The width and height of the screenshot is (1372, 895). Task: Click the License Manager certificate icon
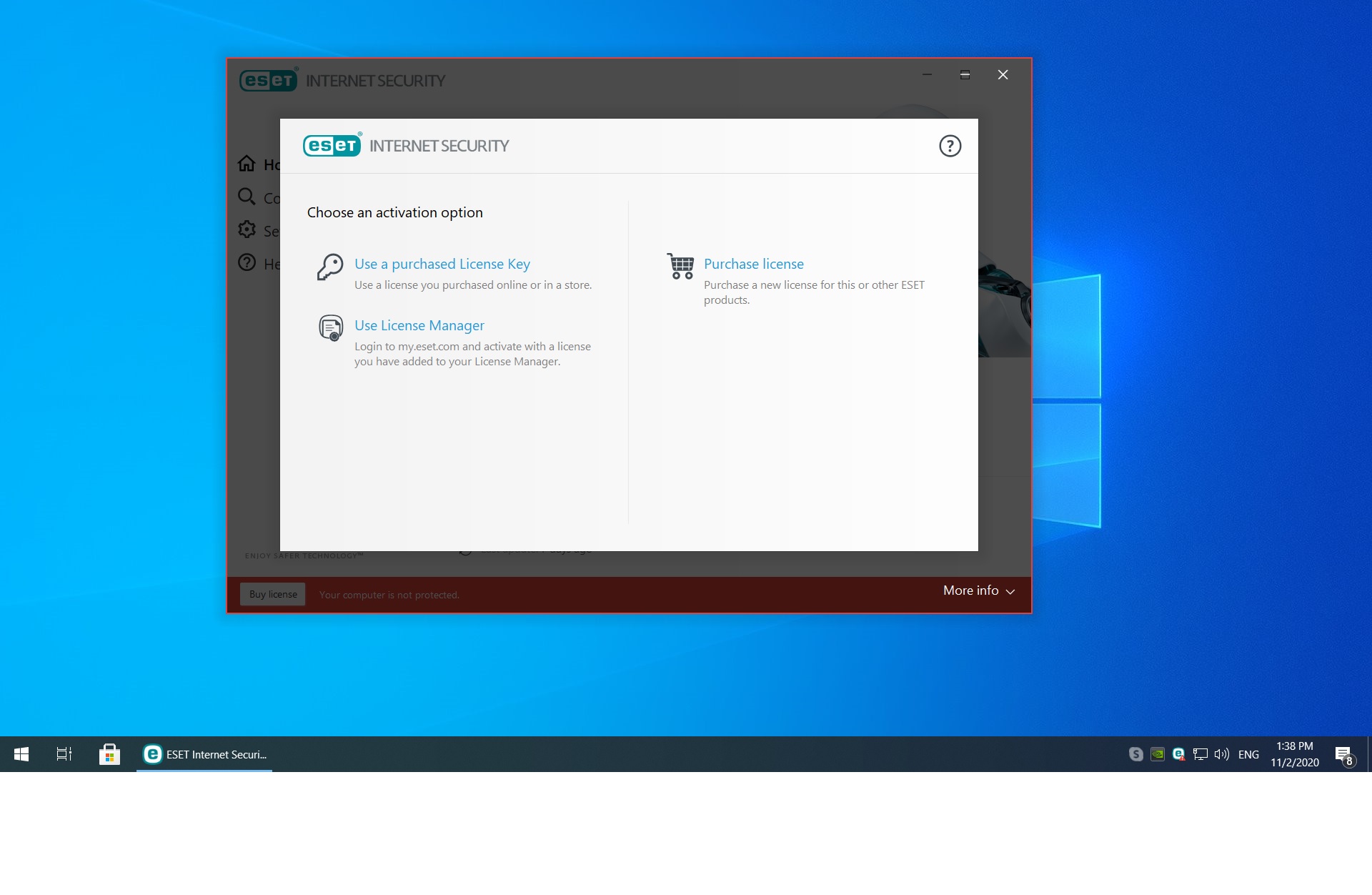pyautogui.click(x=331, y=328)
